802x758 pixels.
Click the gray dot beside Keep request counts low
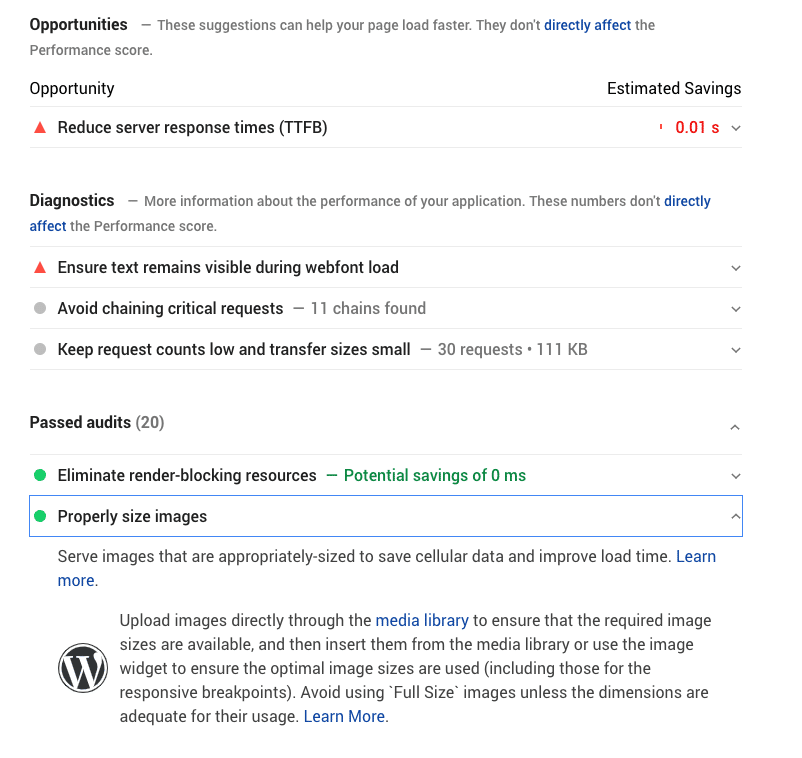38,350
